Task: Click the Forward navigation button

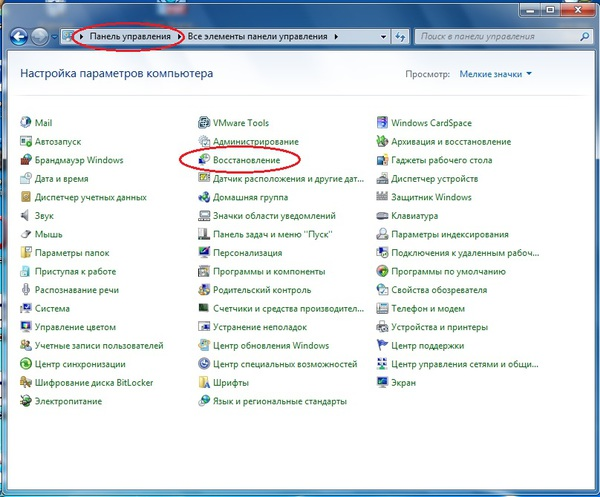Action: coord(40,37)
